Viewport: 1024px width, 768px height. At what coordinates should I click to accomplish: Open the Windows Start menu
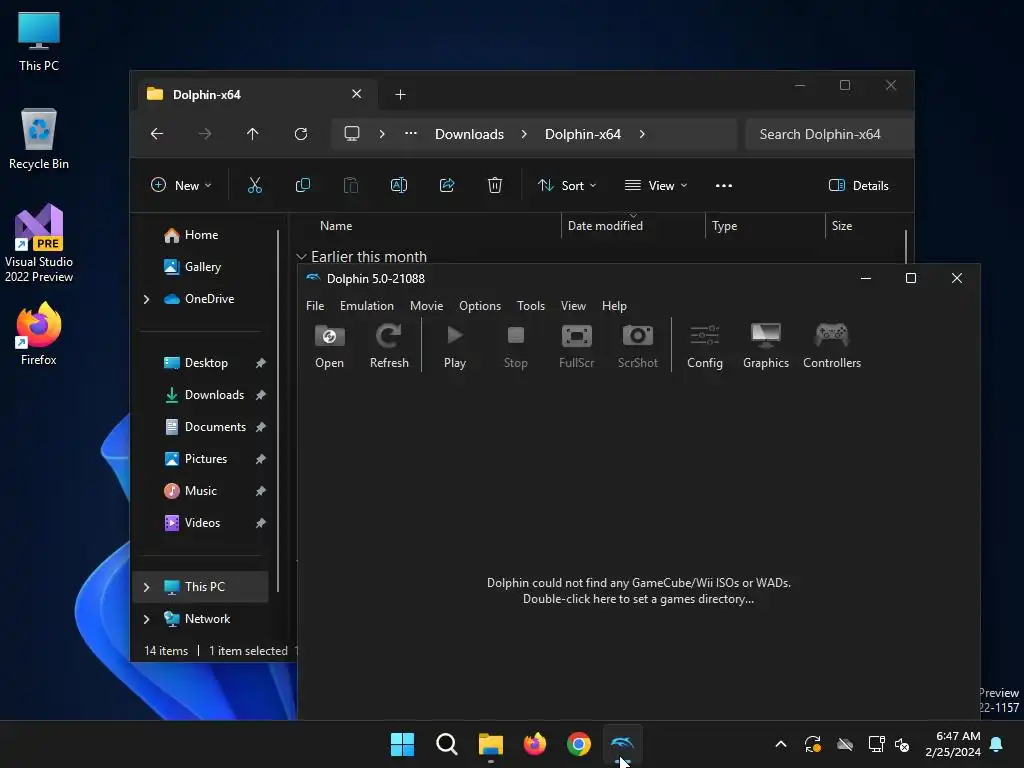[402, 744]
